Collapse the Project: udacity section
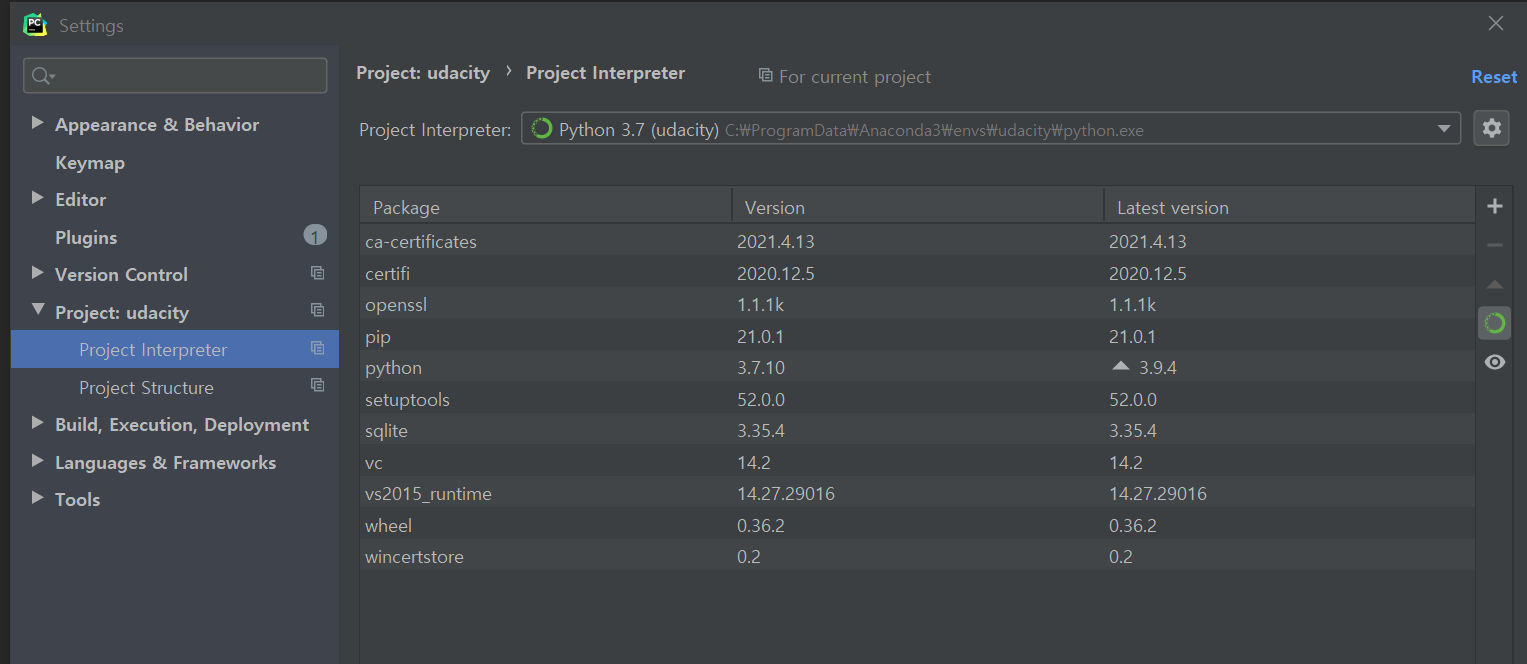 click(38, 311)
